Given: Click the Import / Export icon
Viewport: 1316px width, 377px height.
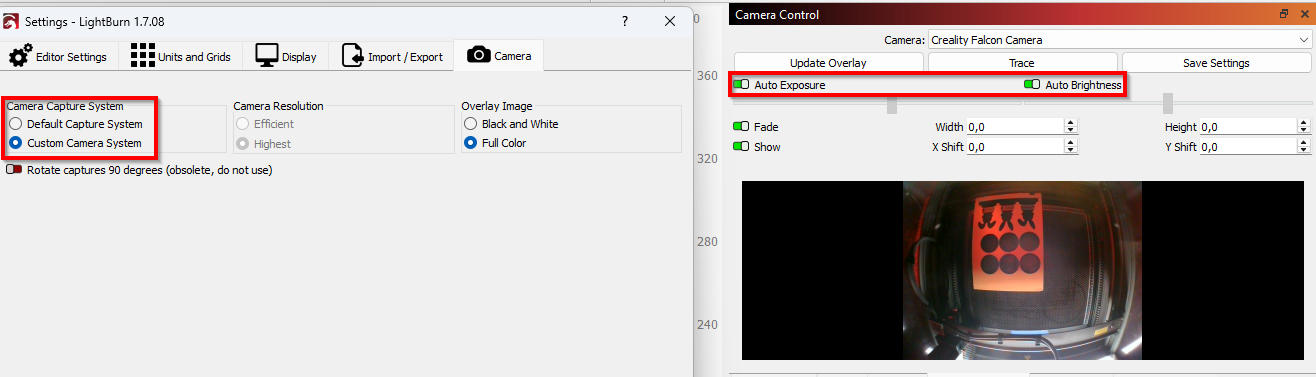Looking at the screenshot, I should coord(352,55).
